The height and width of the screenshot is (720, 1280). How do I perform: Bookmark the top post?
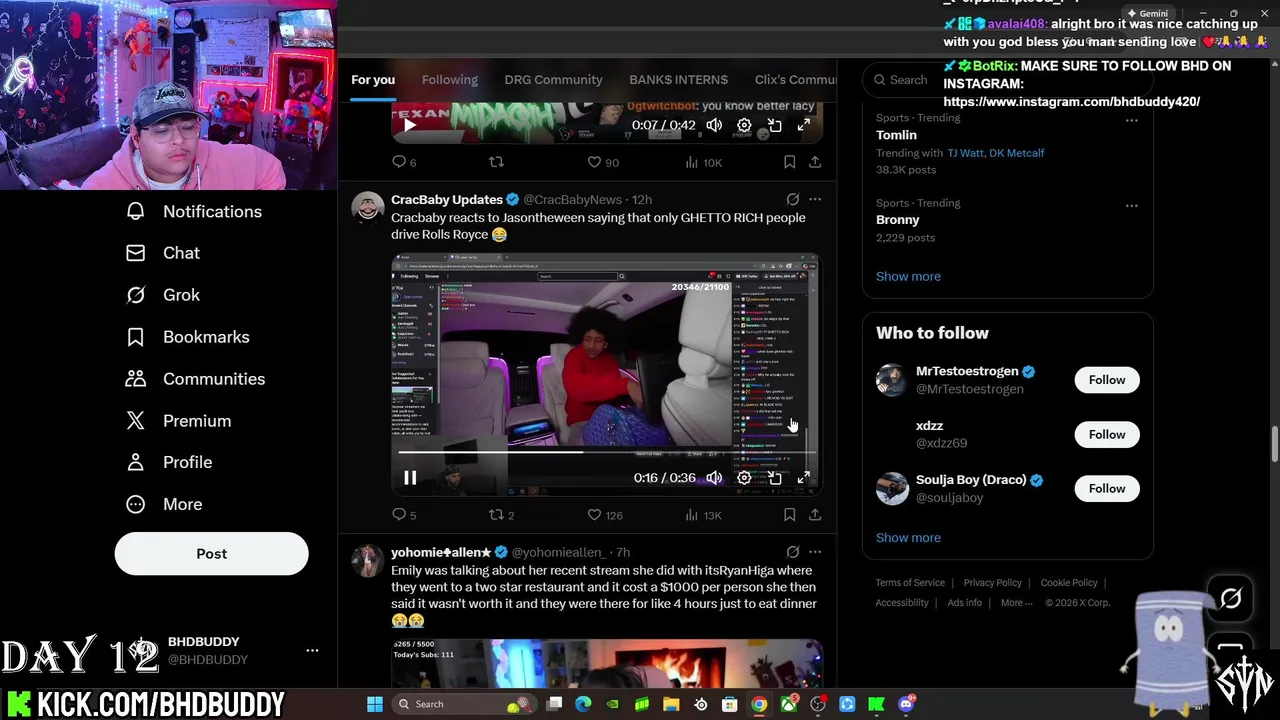pos(789,162)
